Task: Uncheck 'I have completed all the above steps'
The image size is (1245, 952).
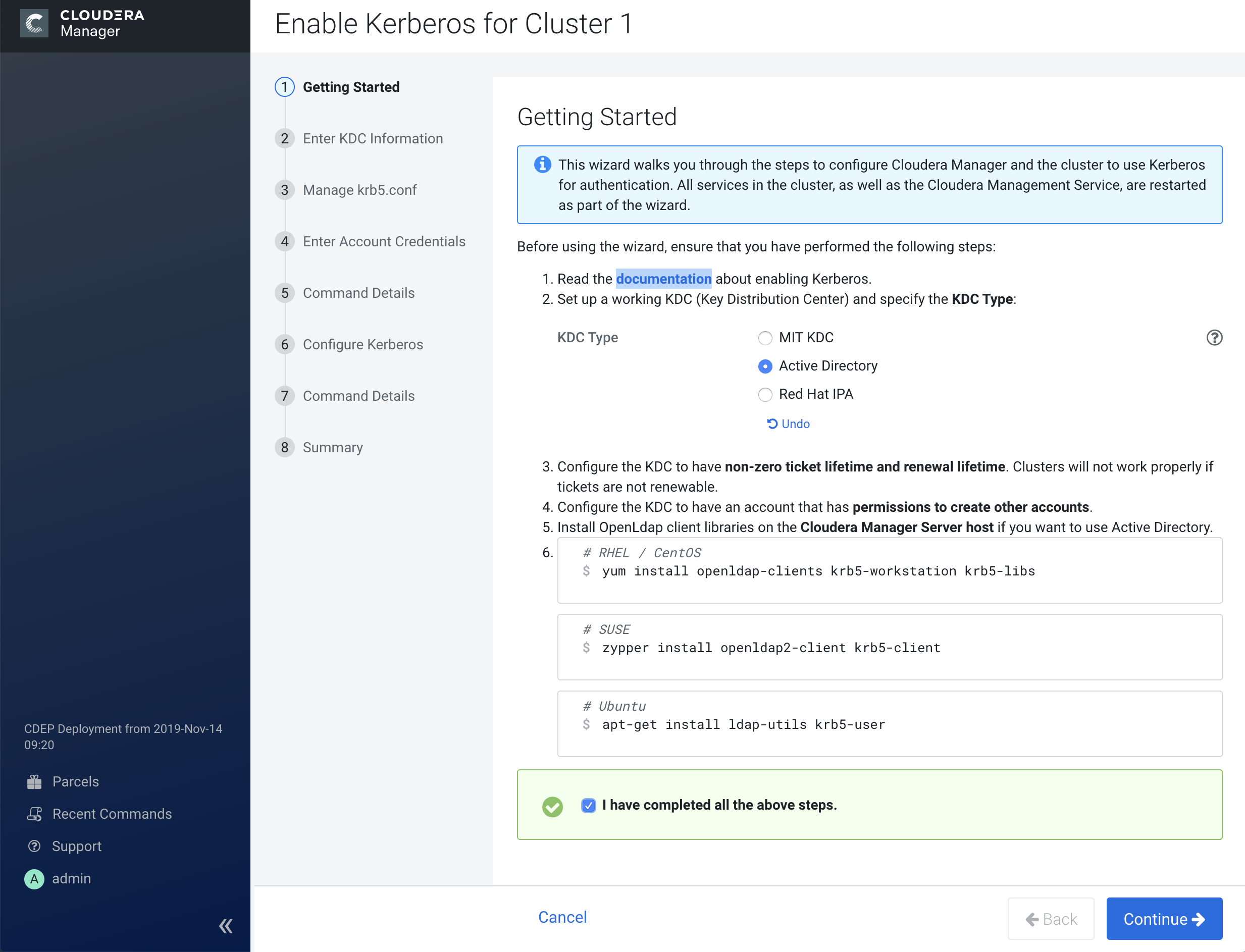Action: coord(588,806)
